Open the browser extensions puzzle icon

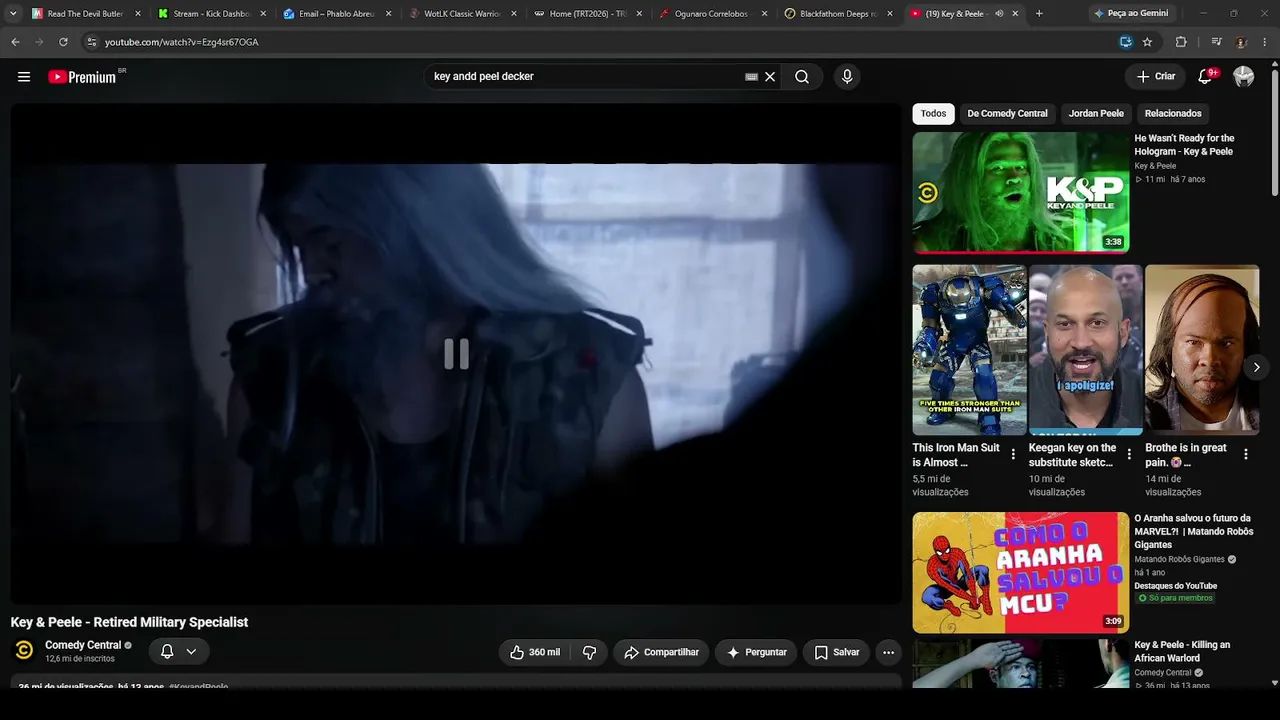point(1181,42)
